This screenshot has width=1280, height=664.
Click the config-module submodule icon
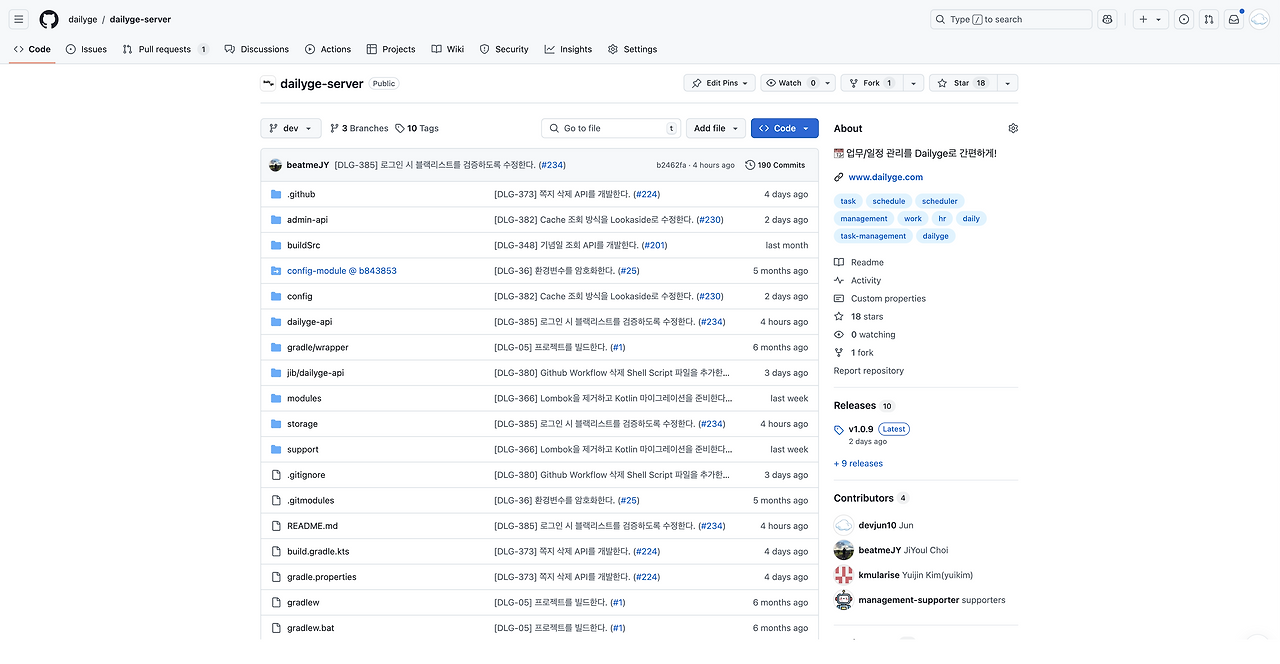click(x=277, y=271)
